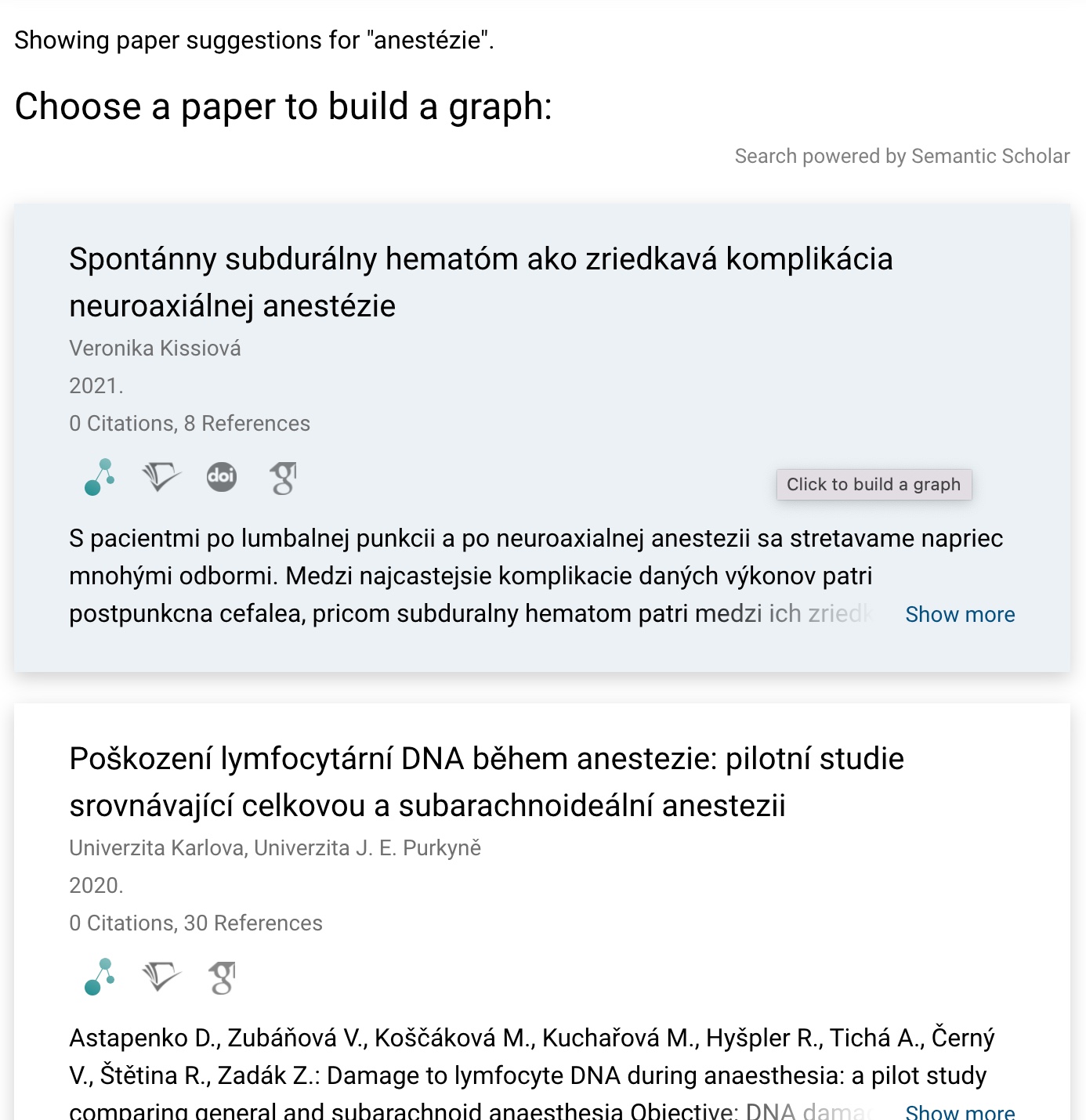Image resolution: width=1086 pixels, height=1120 pixels.
Task: Click the Search powered by Semantic Scholar text
Action: click(902, 157)
